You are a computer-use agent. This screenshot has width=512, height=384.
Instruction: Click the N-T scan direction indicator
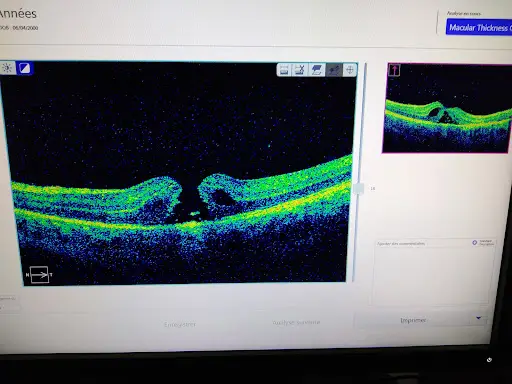point(39,275)
